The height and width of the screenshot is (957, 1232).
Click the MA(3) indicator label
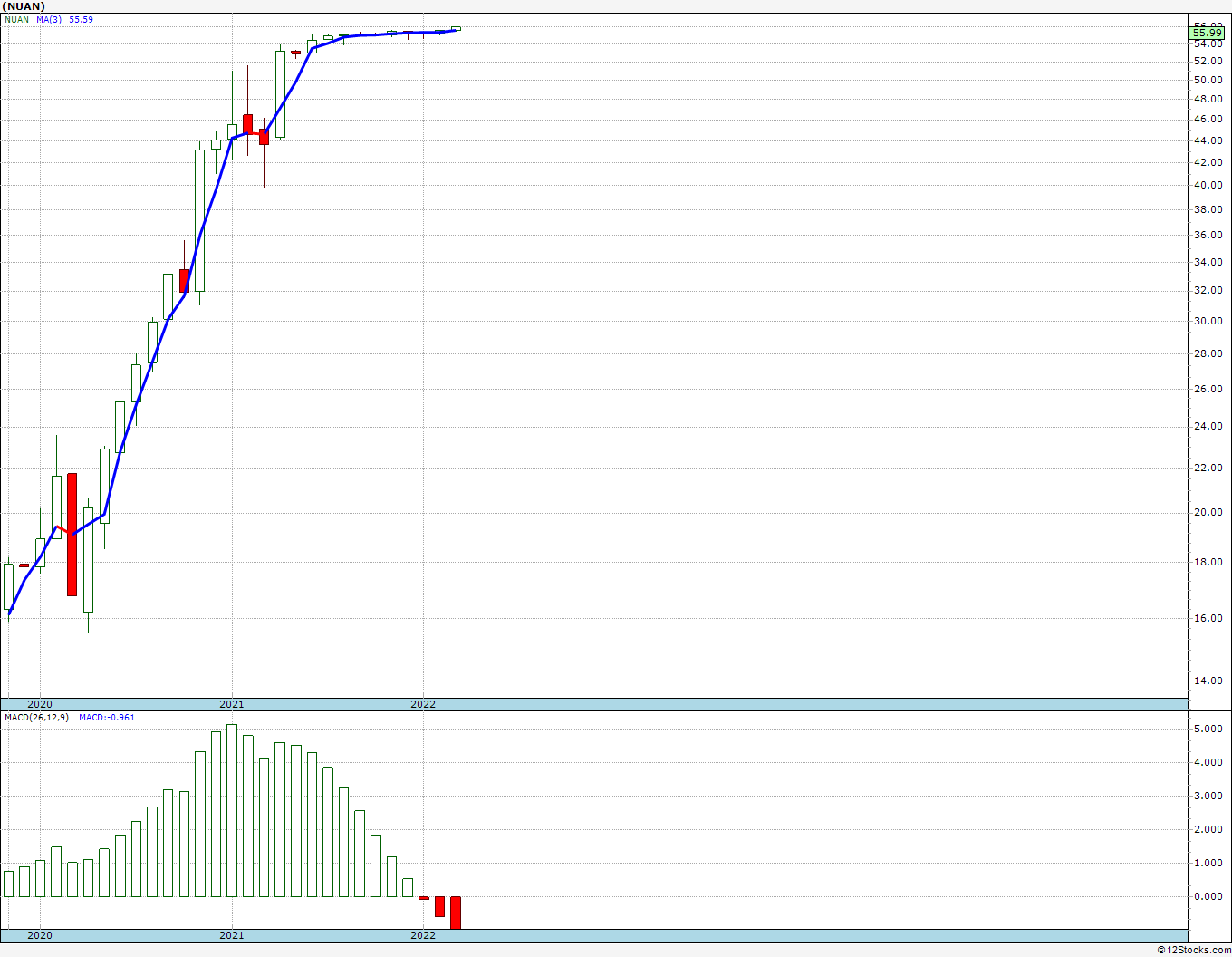click(x=50, y=19)
